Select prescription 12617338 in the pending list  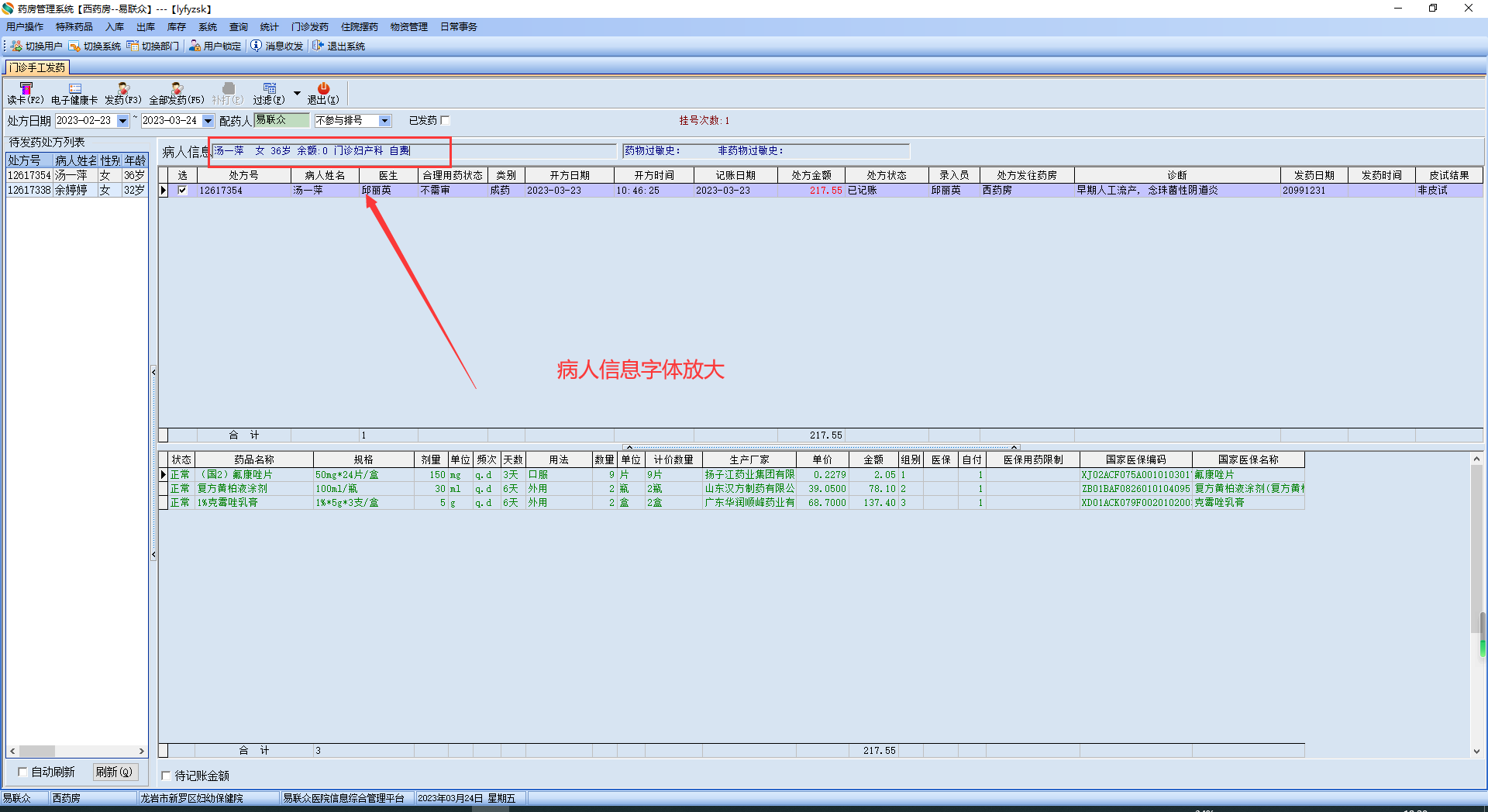(77, 190)
